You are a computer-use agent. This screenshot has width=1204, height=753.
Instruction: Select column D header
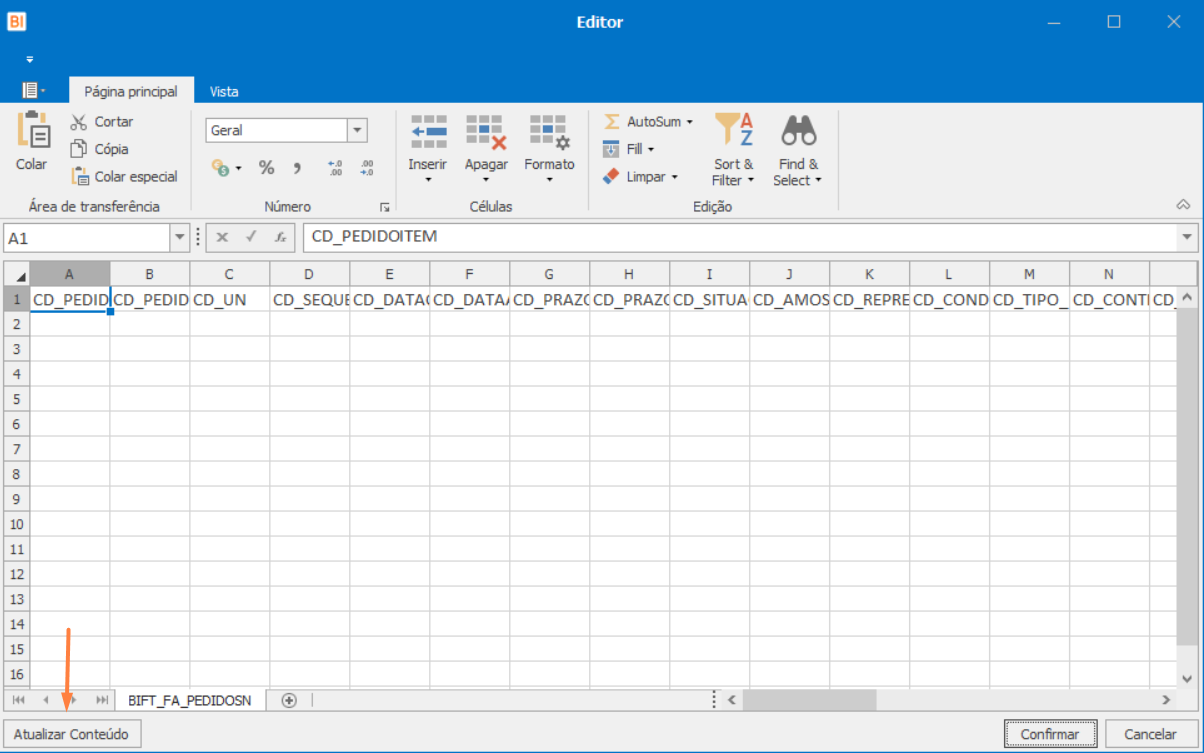click(309, 274)
